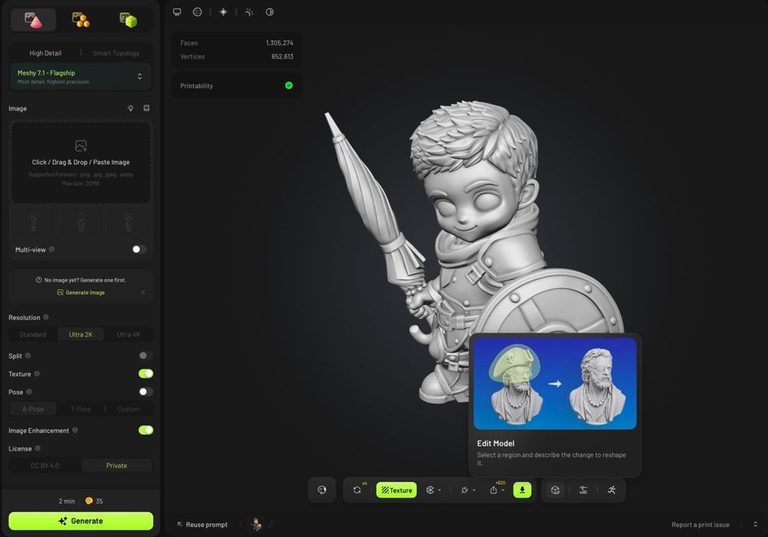Viewport: 768px width, 537px height.
Task: Disable the Image Enhancement switch
Action: [x=145, y=430]
